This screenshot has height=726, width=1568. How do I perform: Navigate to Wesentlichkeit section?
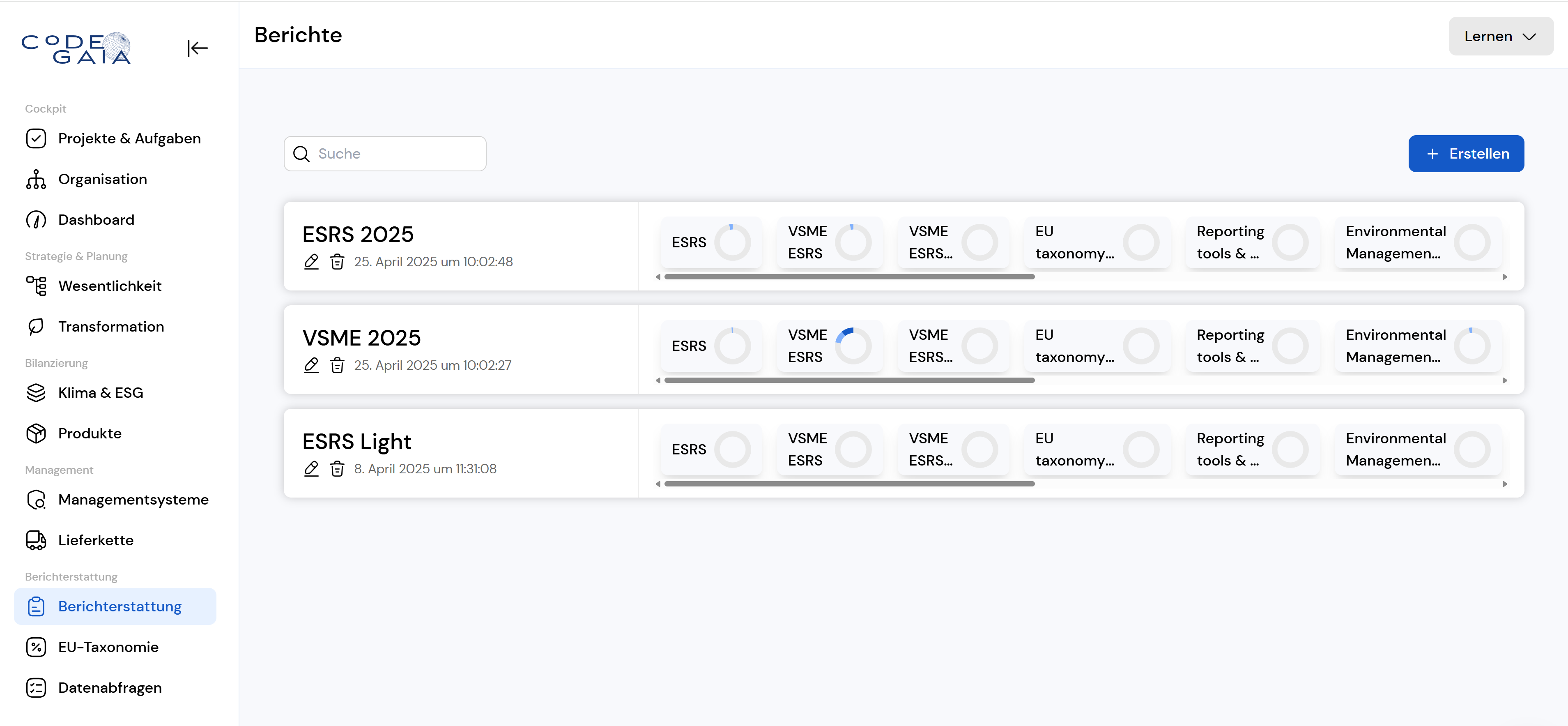[x=110, y=286]
